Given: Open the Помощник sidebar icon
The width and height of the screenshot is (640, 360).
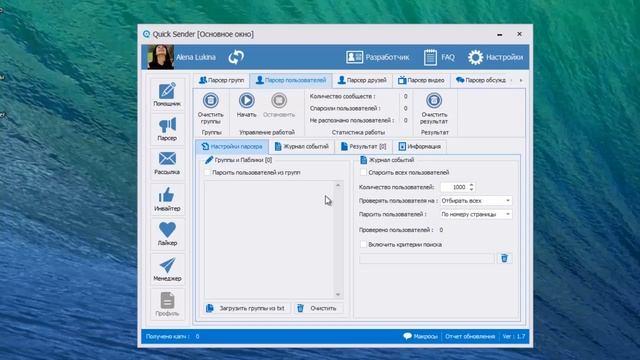Looking at the screenshot, I should coord(167,91).
